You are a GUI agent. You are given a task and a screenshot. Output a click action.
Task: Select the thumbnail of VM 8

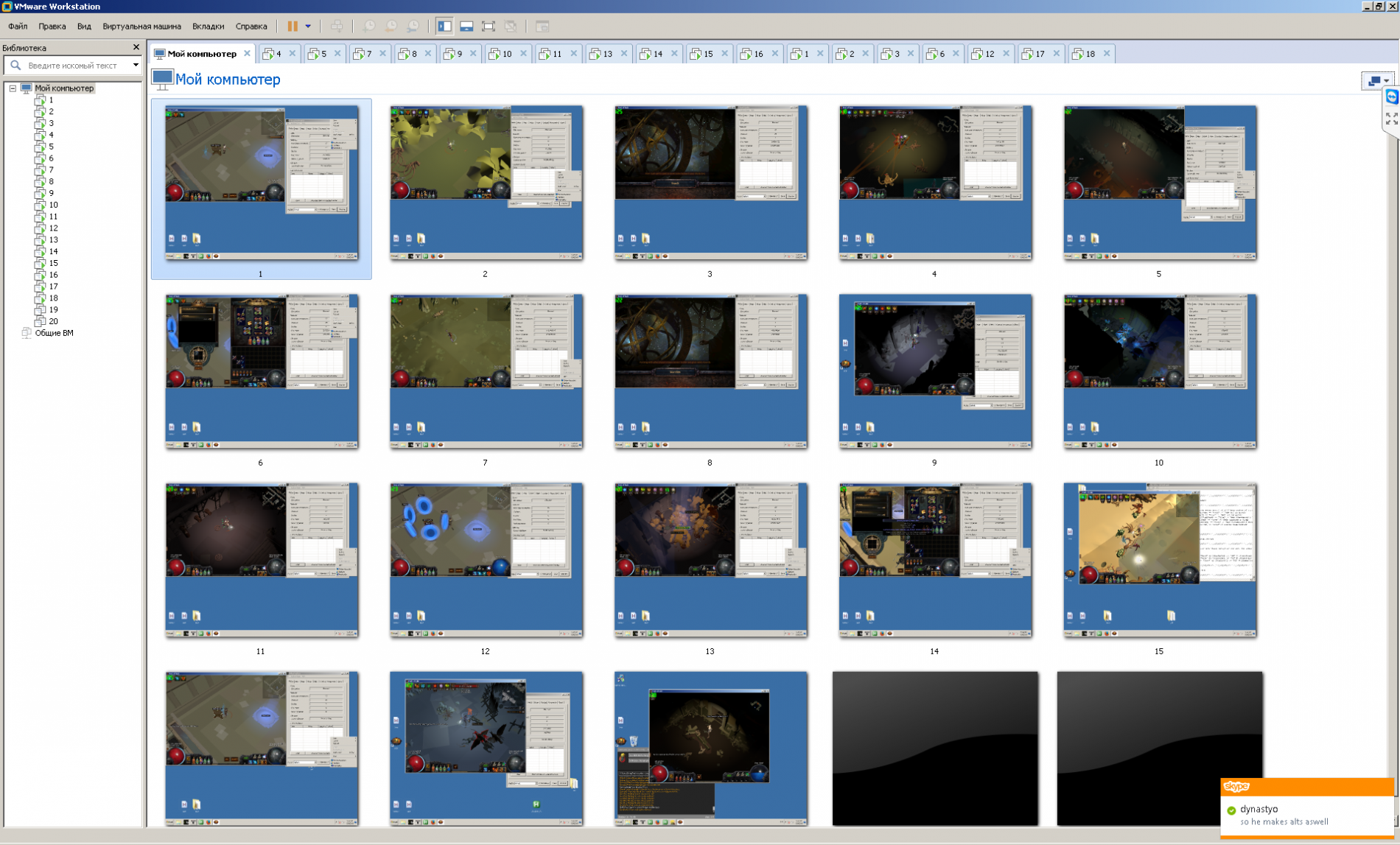click(710, 371)
